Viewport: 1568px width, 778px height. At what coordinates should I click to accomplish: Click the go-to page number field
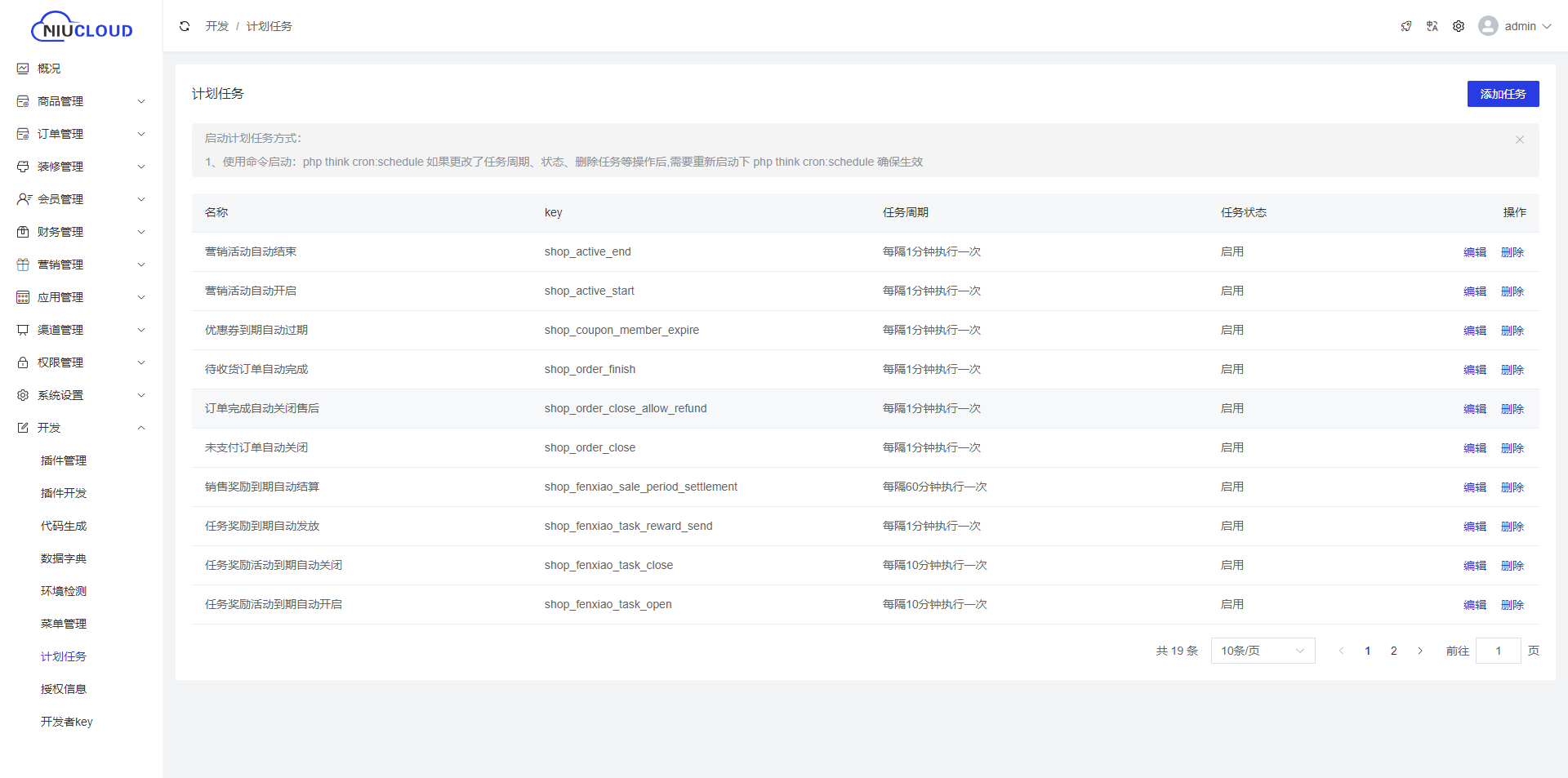[x=1498, y=651]
